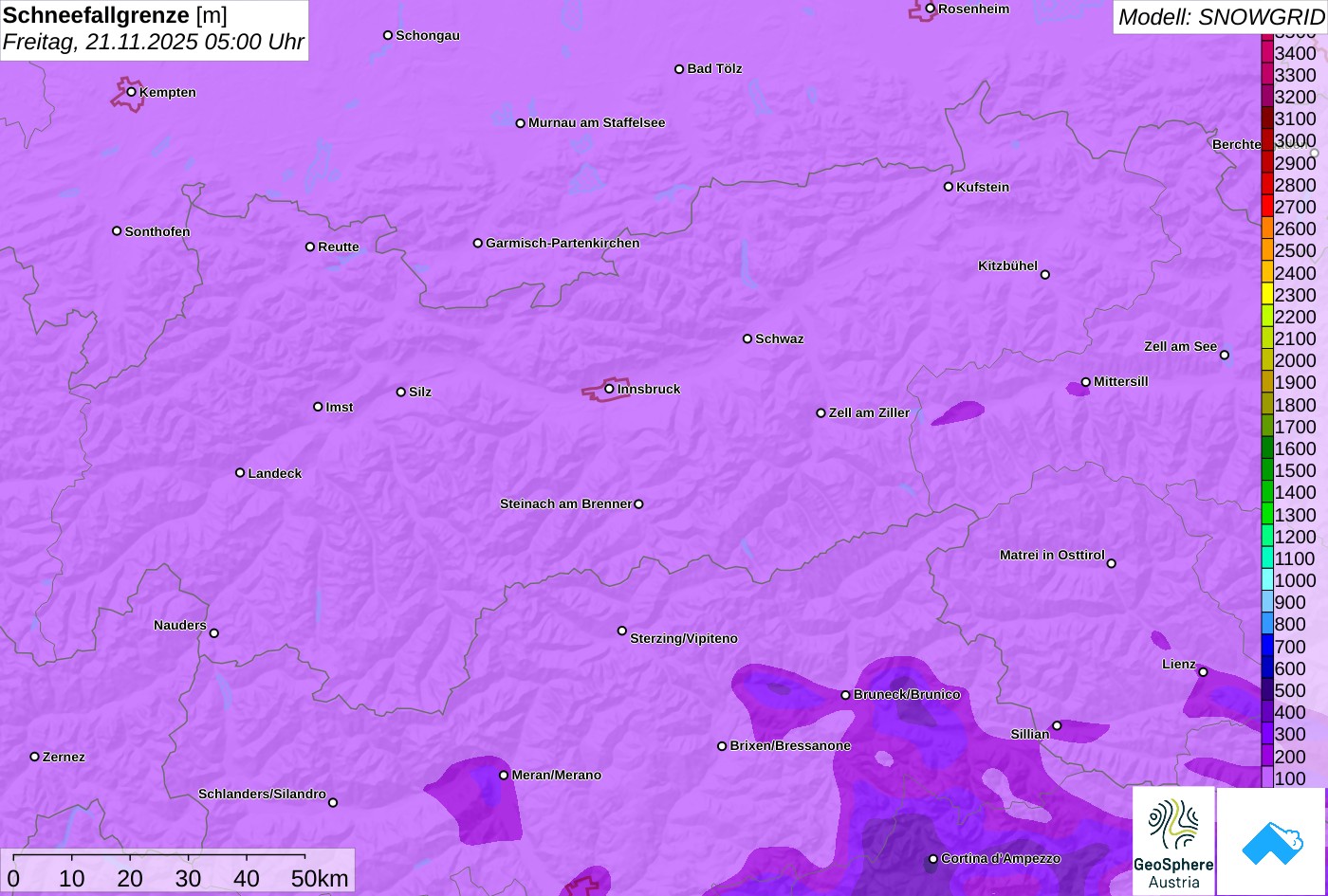Click the Silz marker dot
The image size is (1328, 896).
click(x=401, y=392)
